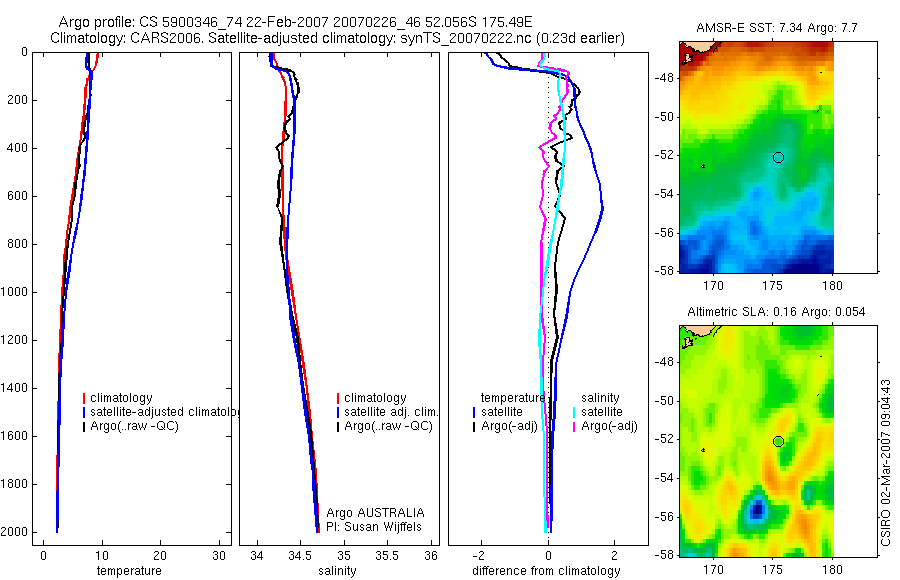Click the magenta salinity Argo(-adj) legend marker
Screen dimensions: 900x580
tap(574, 427)
